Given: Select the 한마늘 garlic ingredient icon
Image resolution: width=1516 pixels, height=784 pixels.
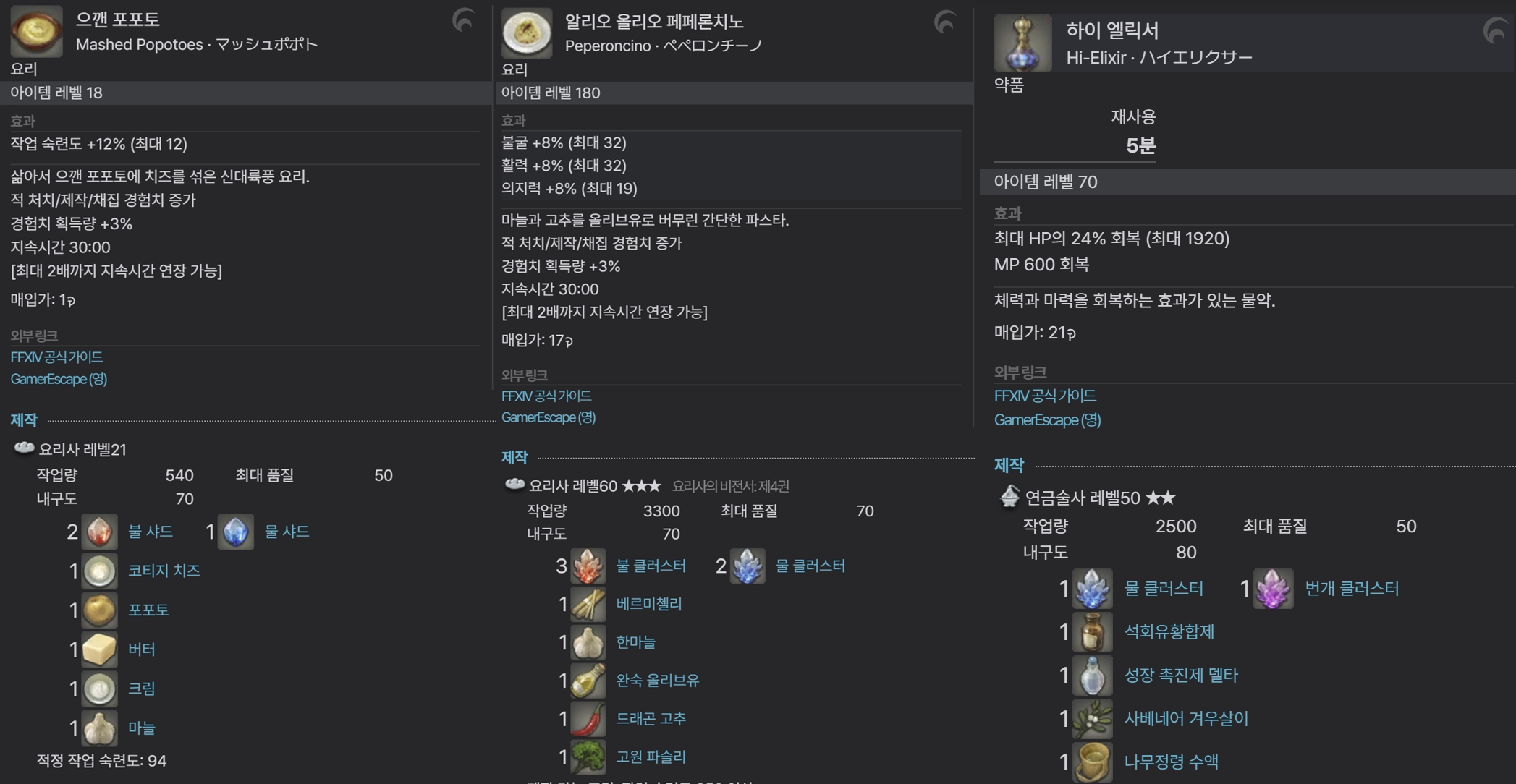Looking at the screenshot, I should tap(588, 642).
